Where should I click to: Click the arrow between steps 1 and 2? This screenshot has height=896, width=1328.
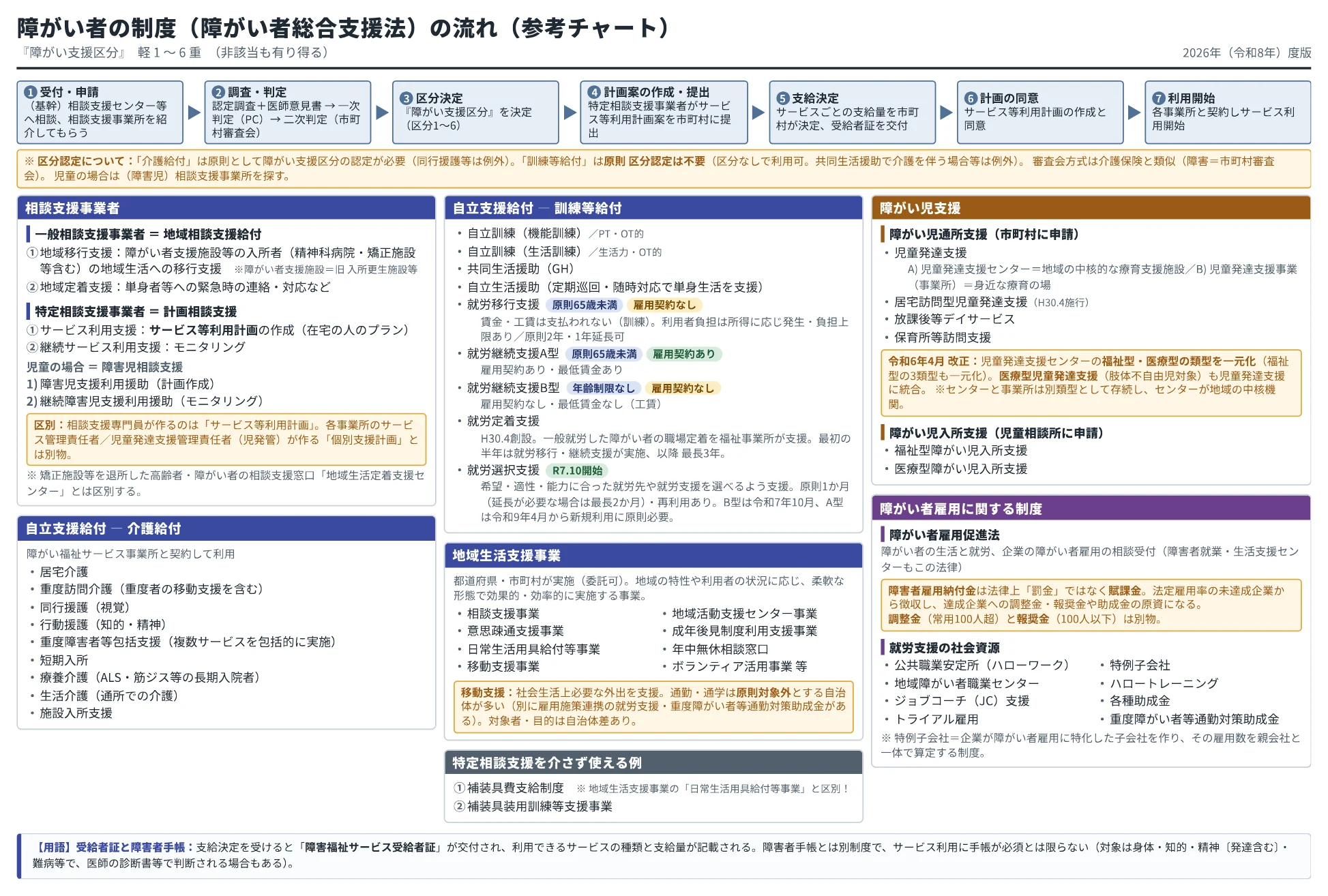click(x=194, y=113)
